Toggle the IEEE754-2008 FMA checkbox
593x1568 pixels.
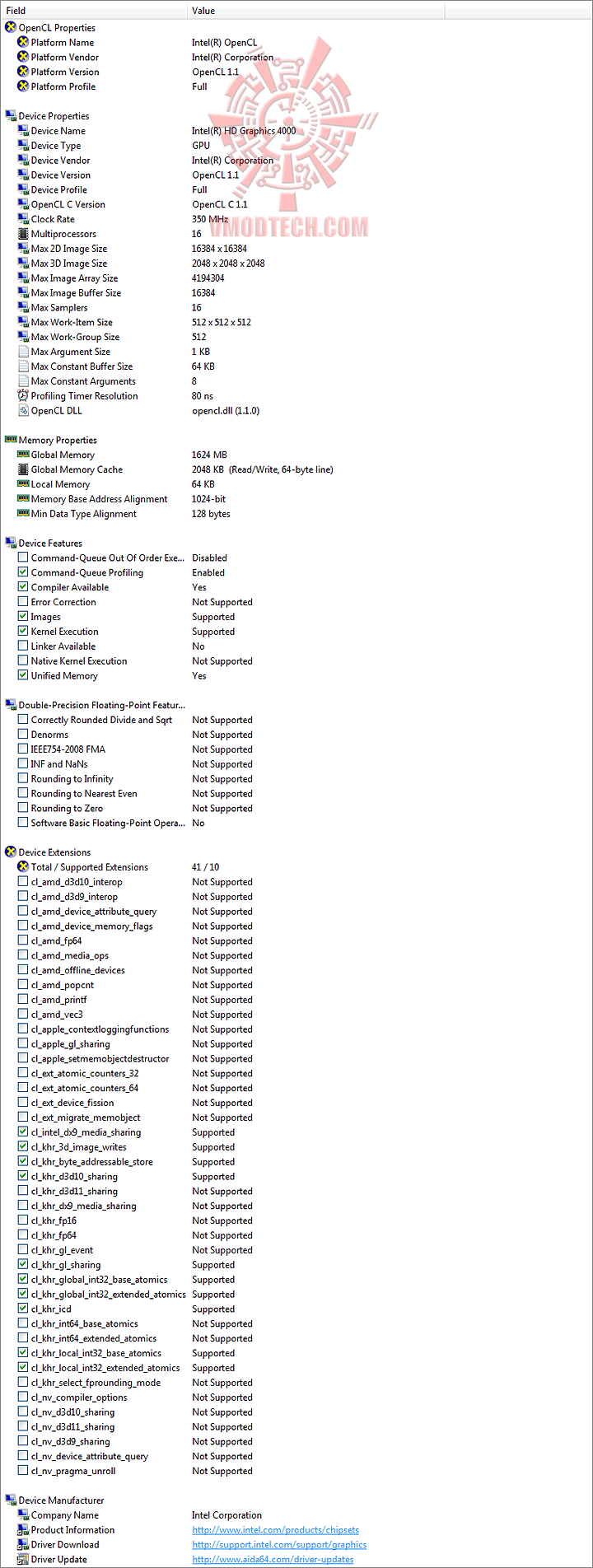[x=23, y=749]
